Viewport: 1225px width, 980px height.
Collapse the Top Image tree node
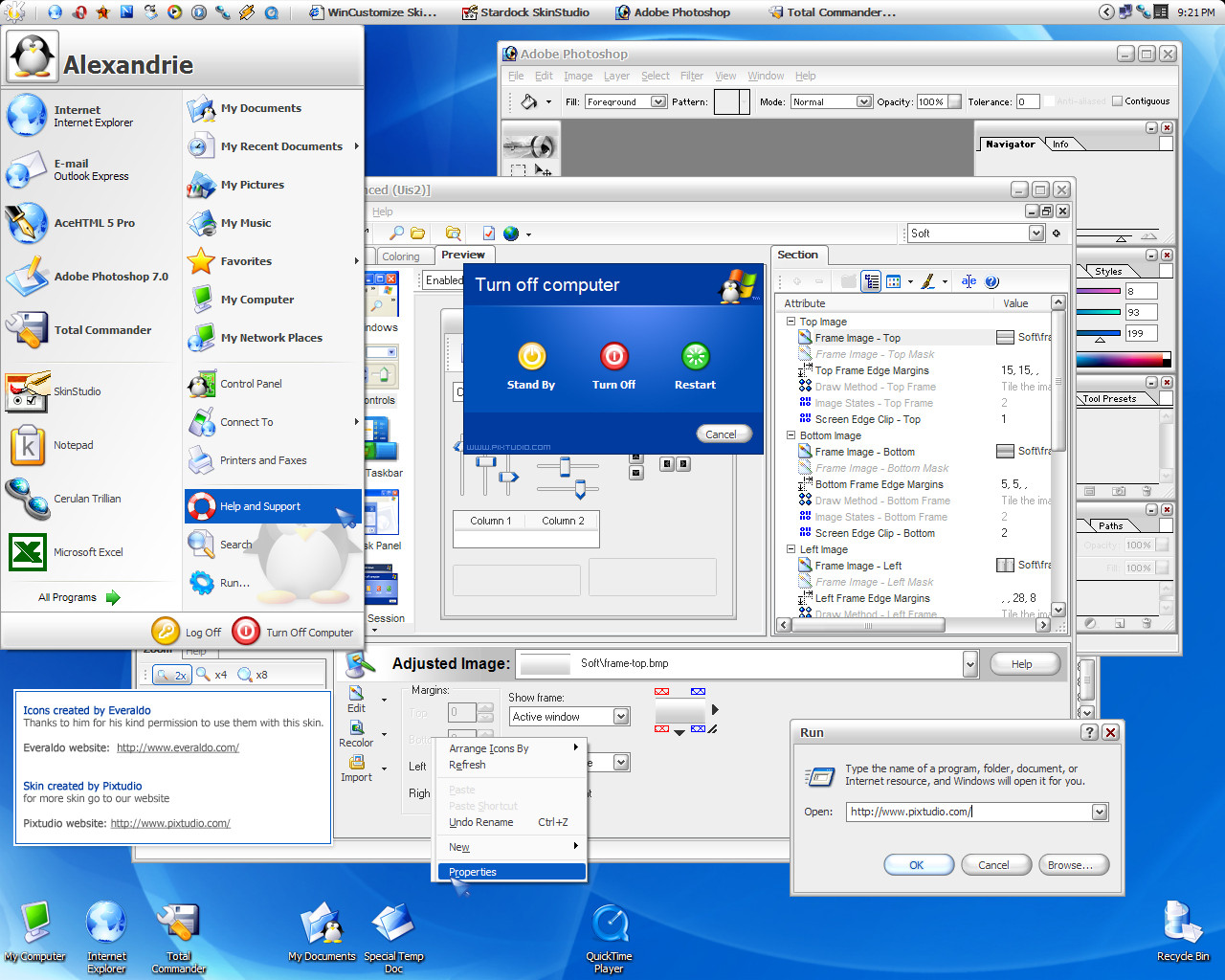[791, 322]
